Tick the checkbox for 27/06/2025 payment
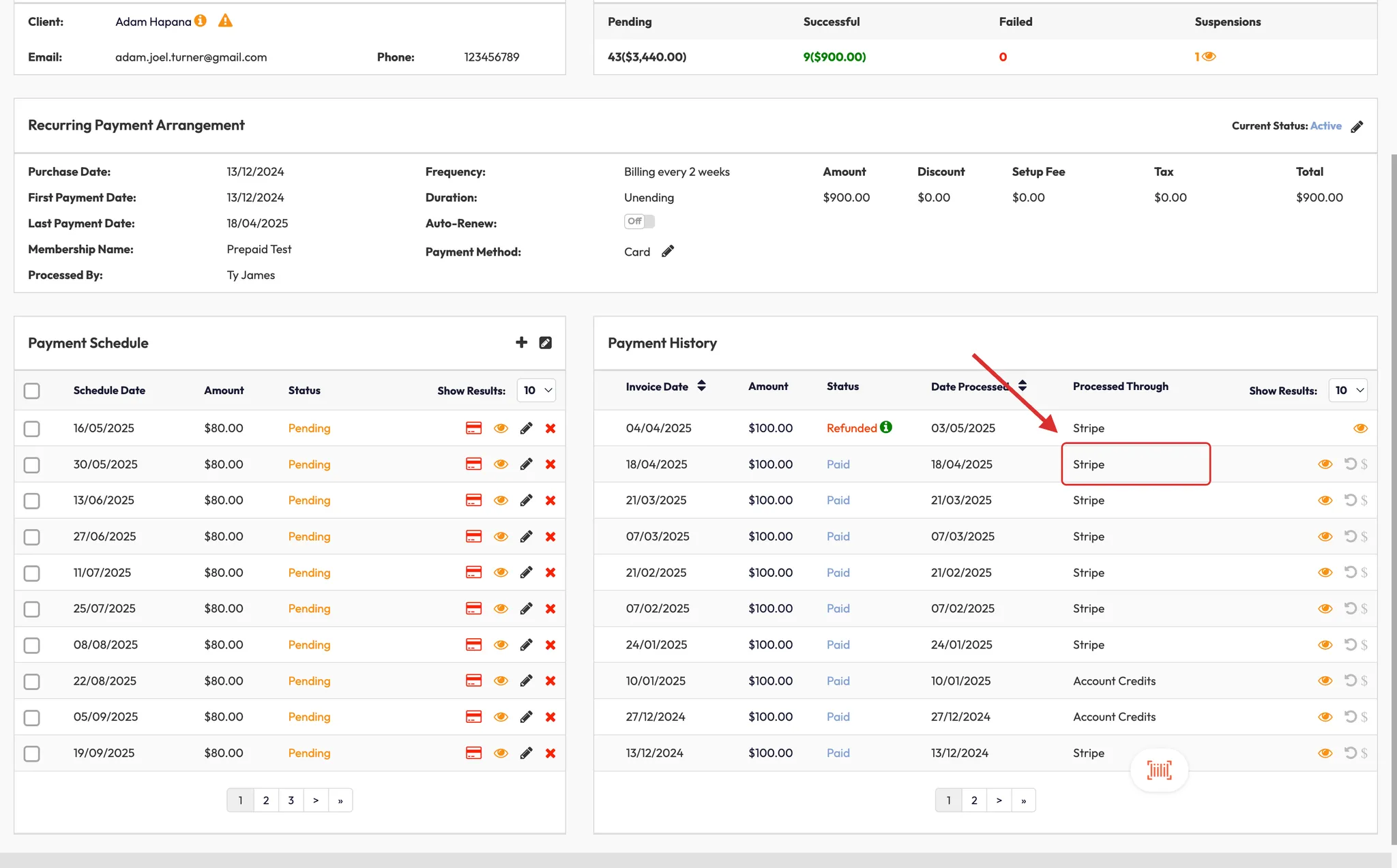 click(x=32, y=537)
